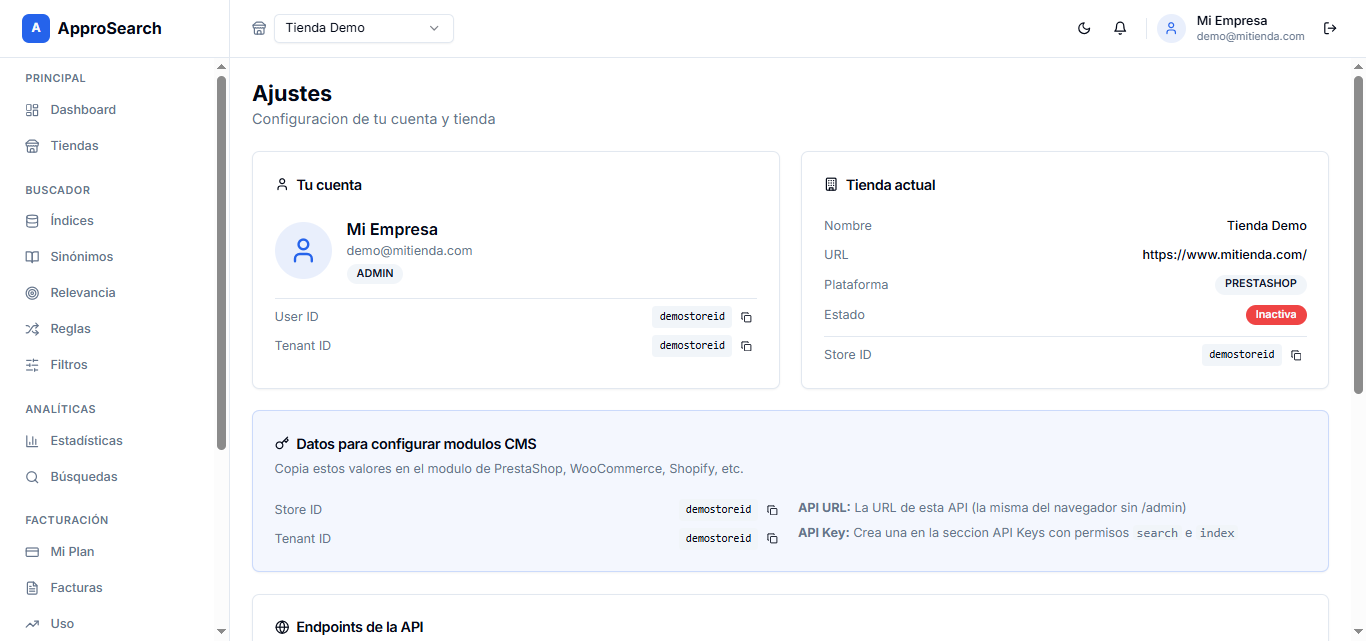Copy Tenant ID in Tu cuenta card
Viewport: 1366px width, 641px height.
746,346
